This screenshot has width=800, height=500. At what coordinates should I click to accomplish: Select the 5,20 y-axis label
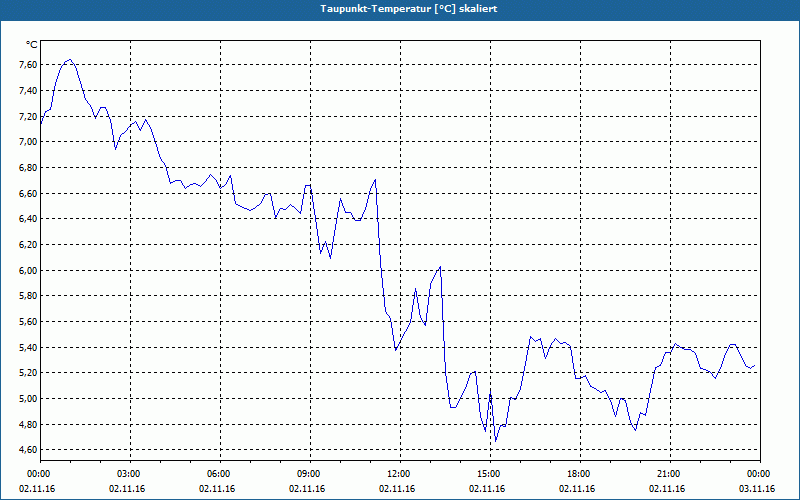click(x=28, y=373)
